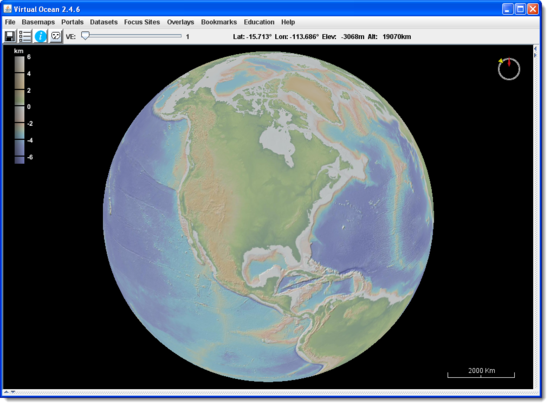
Task: Open the File menu
Action: click(10, 22)
